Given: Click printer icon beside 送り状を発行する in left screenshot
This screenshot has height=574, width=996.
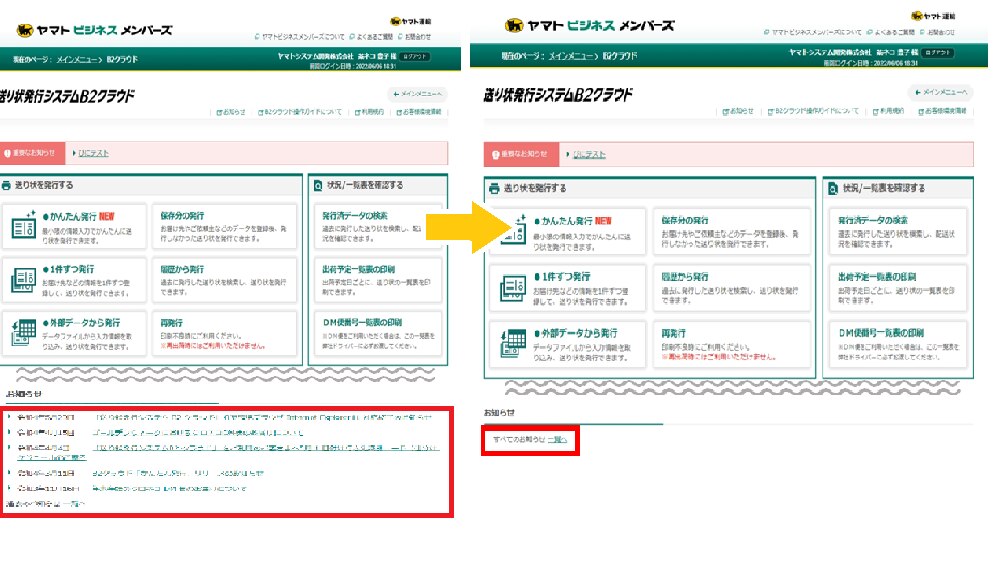Looking at the screenshot, I should coord(6,185).
